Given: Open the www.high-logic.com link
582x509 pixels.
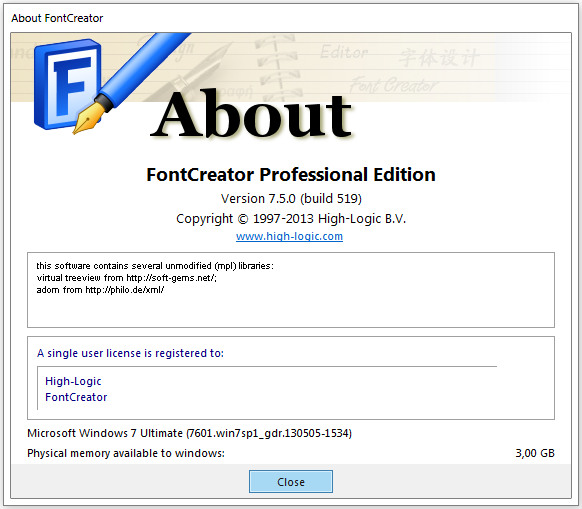Looking at the screenshot, I should [289, 236].
